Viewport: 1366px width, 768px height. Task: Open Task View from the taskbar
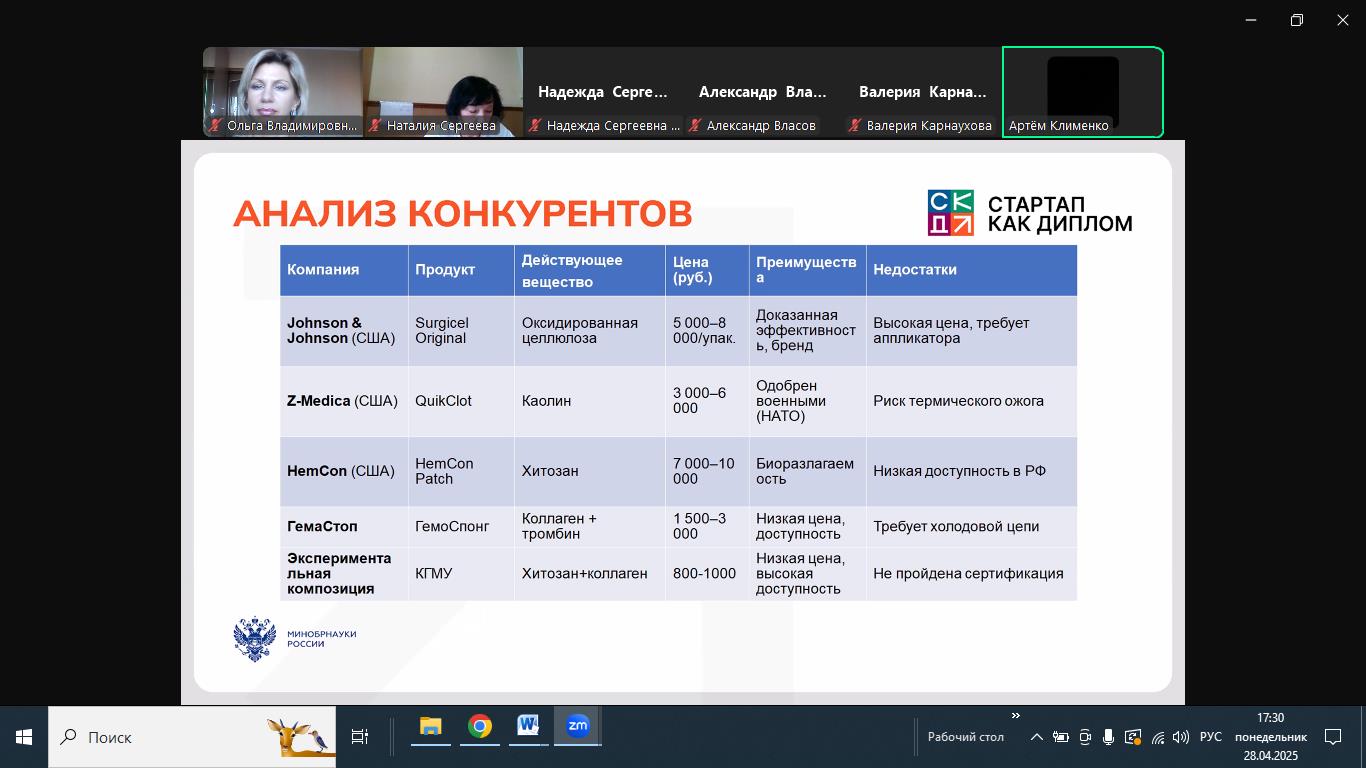(360, 737)
